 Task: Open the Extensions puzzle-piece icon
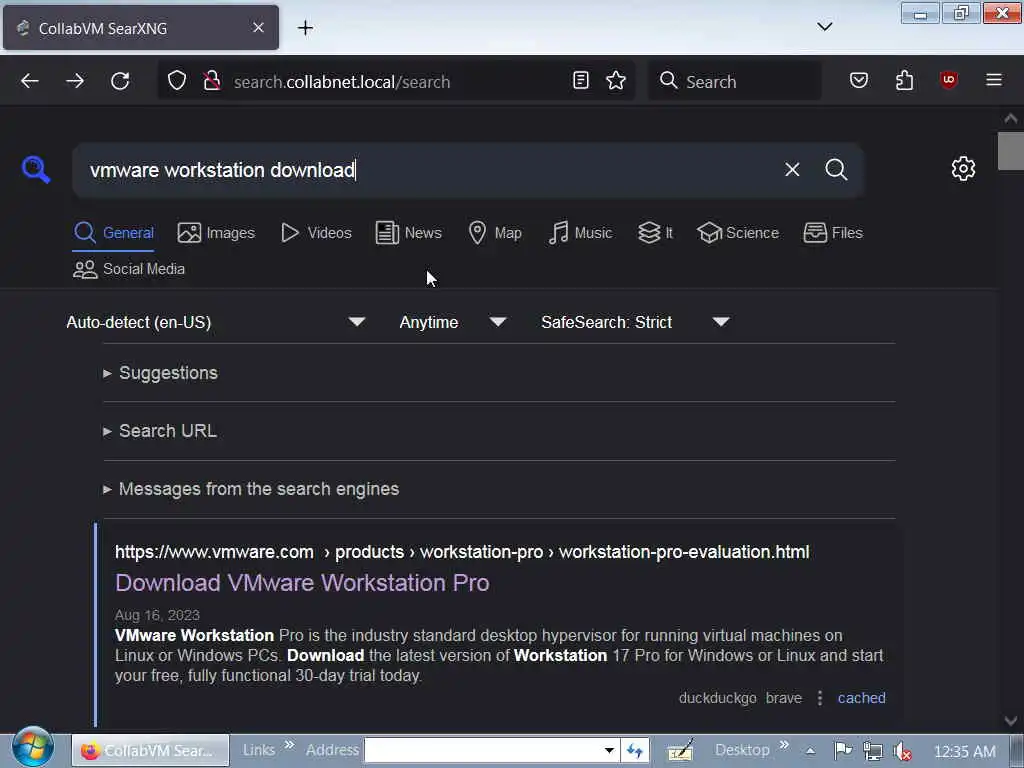point(904,80)
